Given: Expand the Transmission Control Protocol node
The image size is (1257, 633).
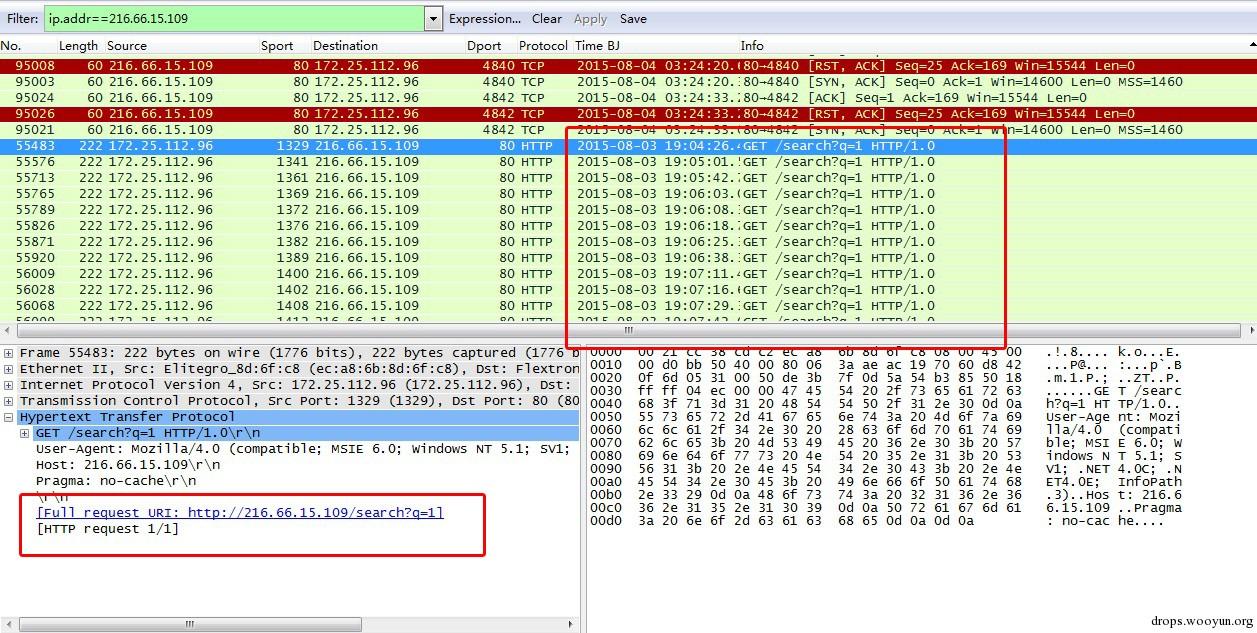Looking at the screenshot, I should [9, 401].
